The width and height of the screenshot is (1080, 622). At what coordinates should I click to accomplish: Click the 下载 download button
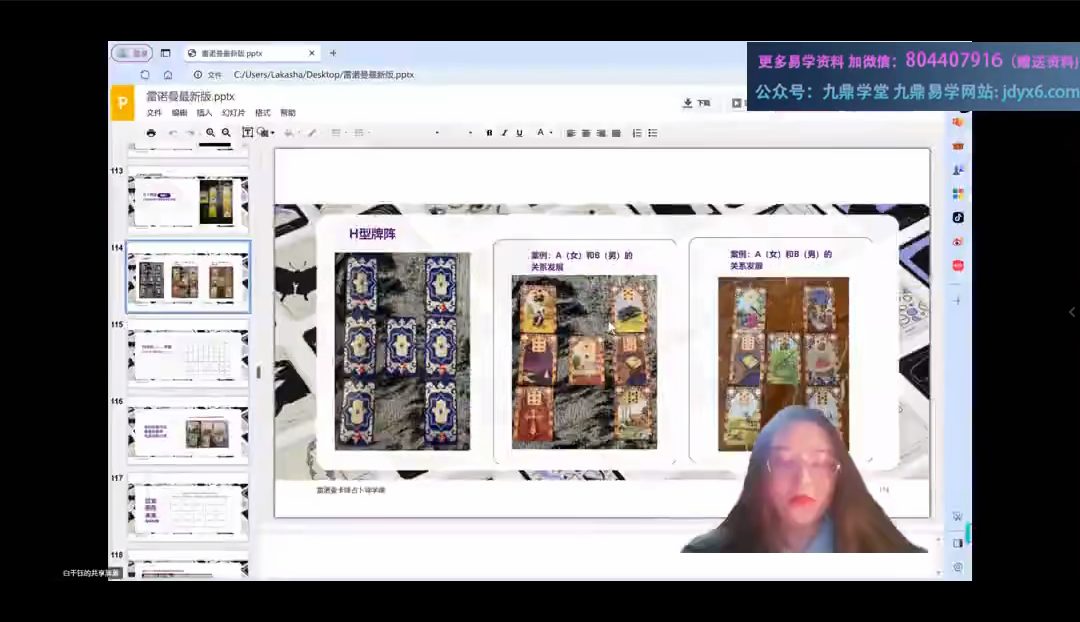(x=697, y=103)
